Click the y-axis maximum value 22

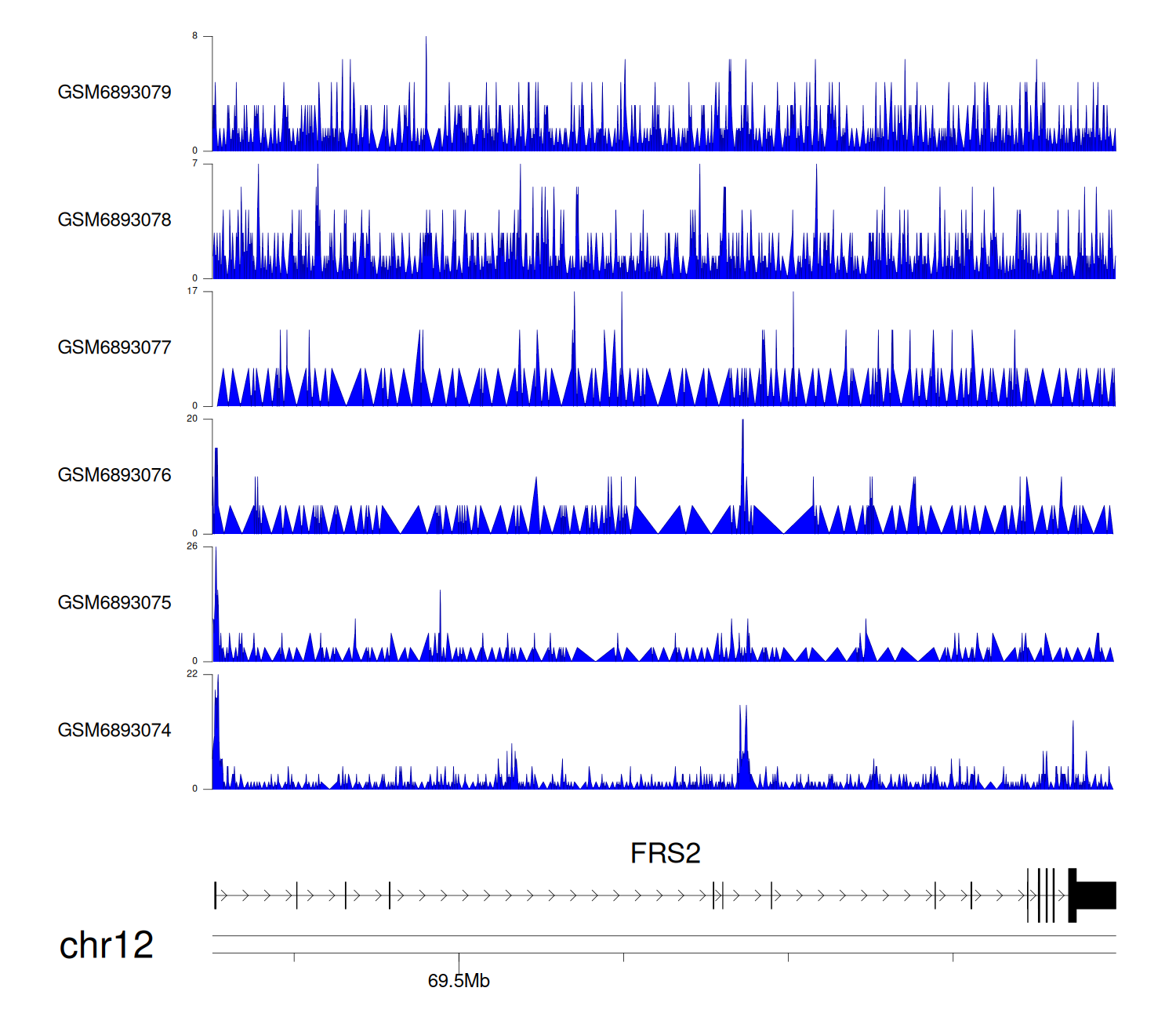[x=192, y=674]
